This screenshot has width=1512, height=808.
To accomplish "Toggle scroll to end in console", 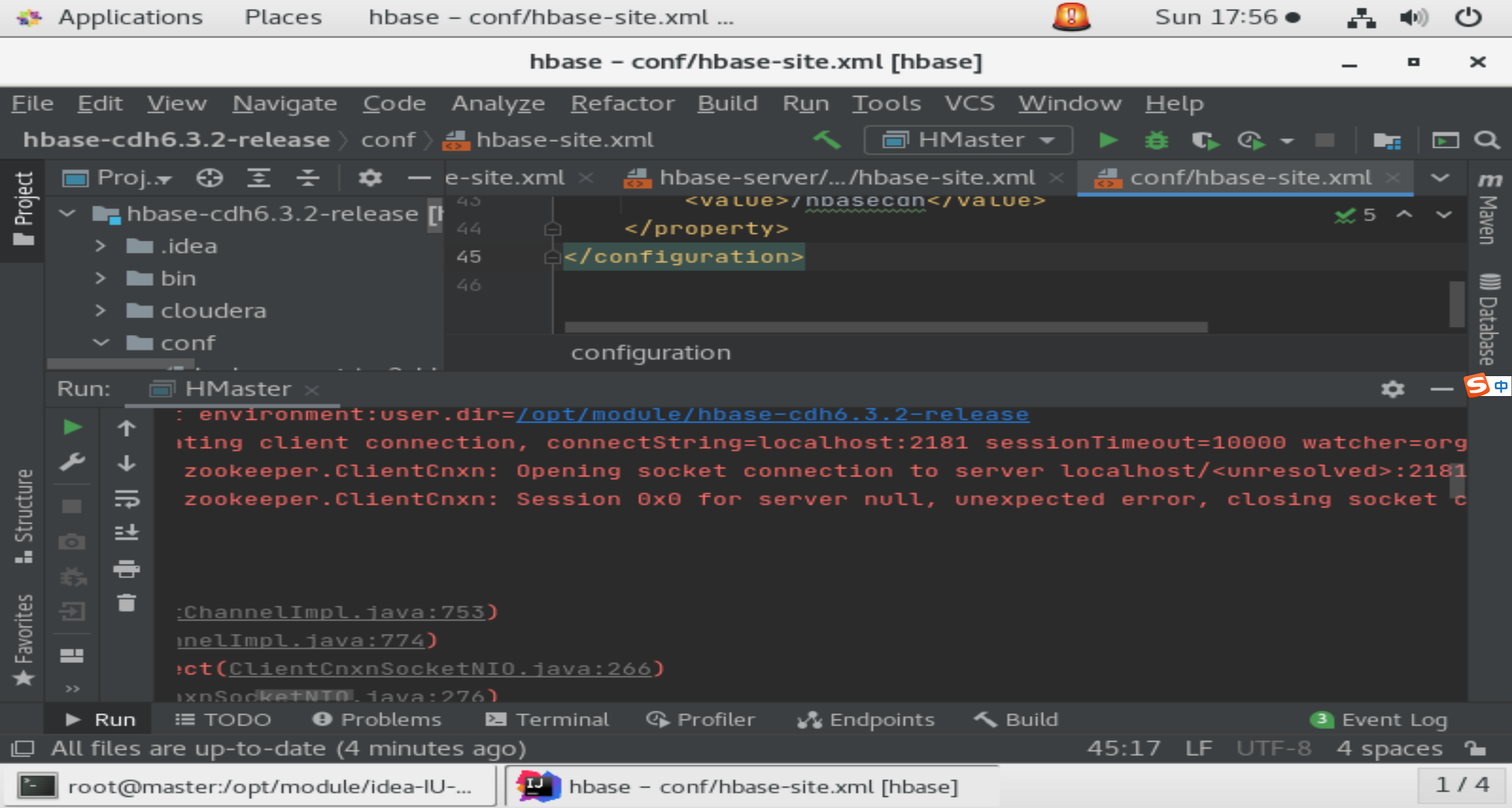I will [126, 532].
